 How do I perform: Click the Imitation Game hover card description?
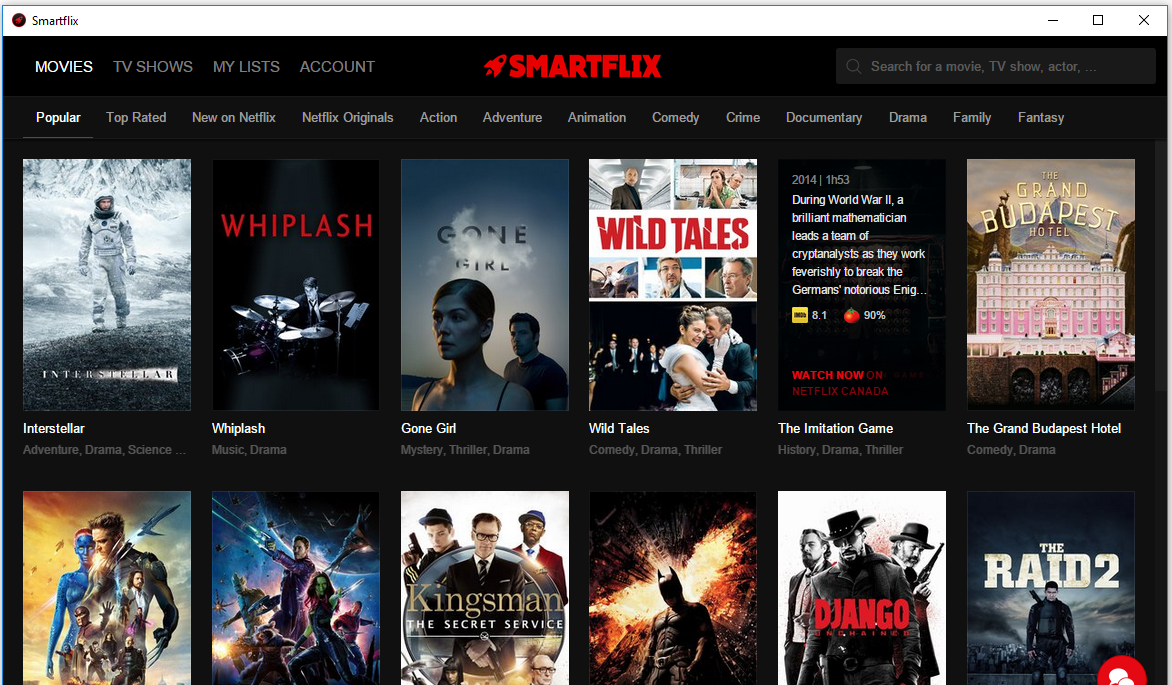pyautogui.click(x=859, y=245)
